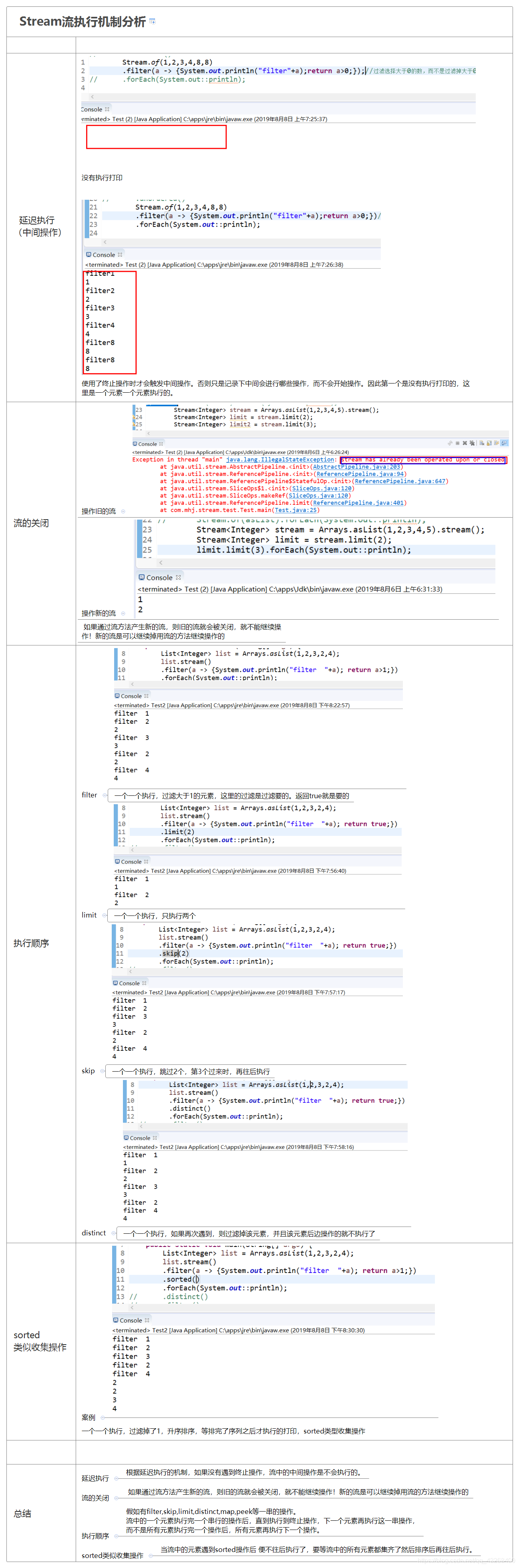Click scroll-left arrow under .skip(2) code
The image size is (519, 1568).
(131, 972)
